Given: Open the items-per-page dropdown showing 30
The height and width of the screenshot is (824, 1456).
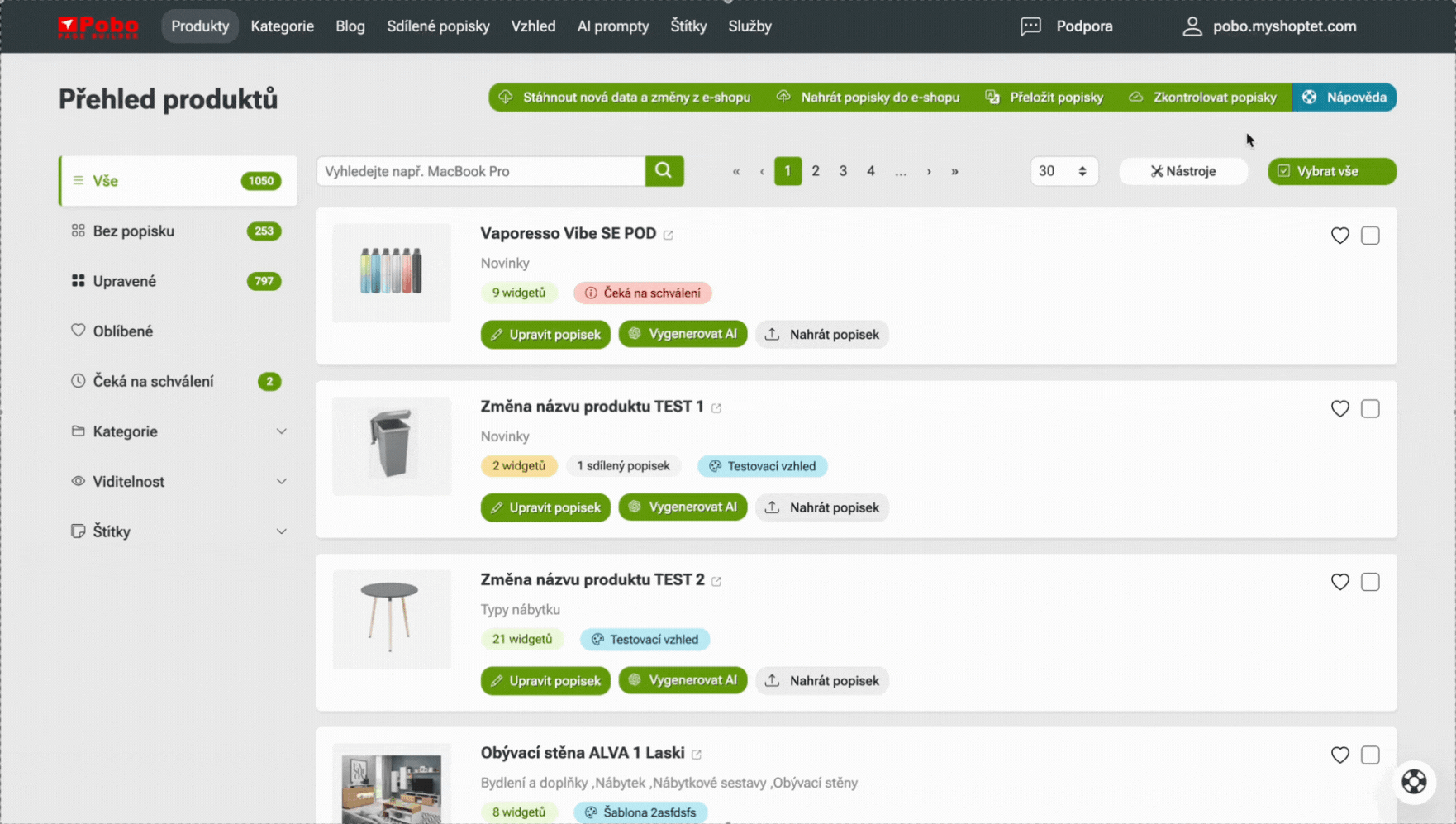Looking at the screenshot, I should 1063,171.
